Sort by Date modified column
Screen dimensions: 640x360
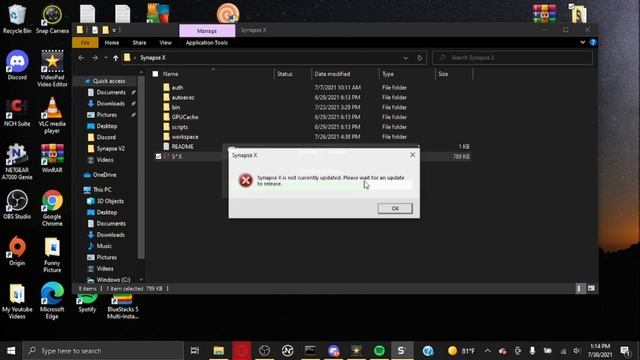click(332, 74)
